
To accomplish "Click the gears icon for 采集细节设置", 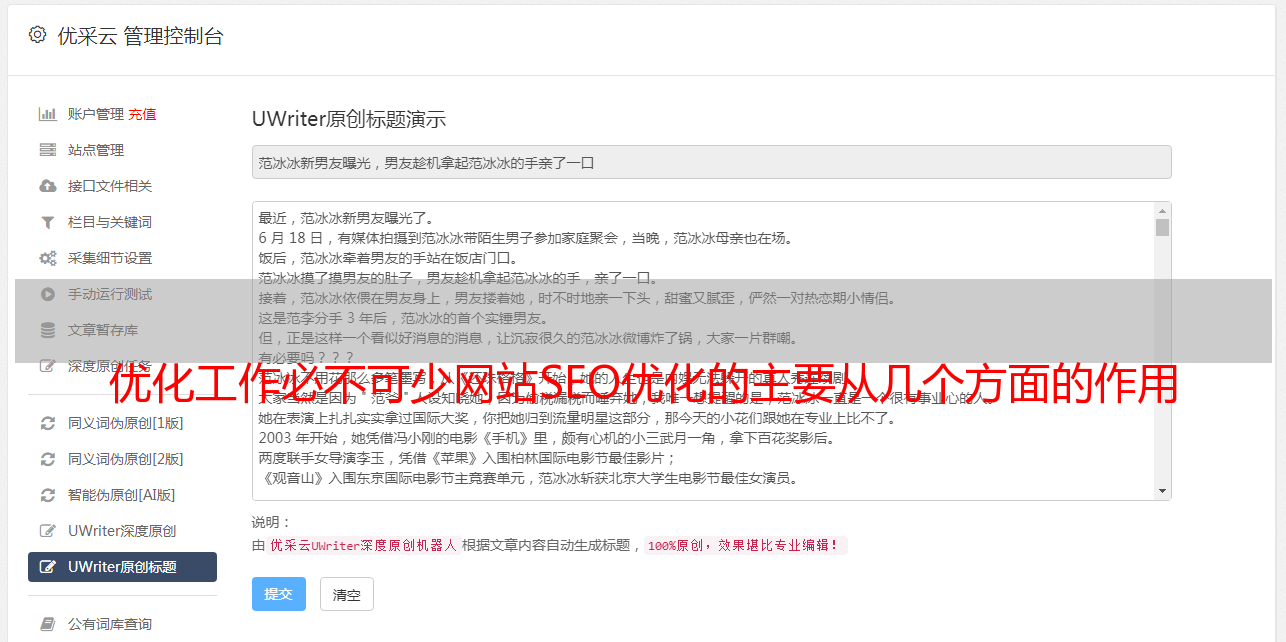I will tap(47, 258).
